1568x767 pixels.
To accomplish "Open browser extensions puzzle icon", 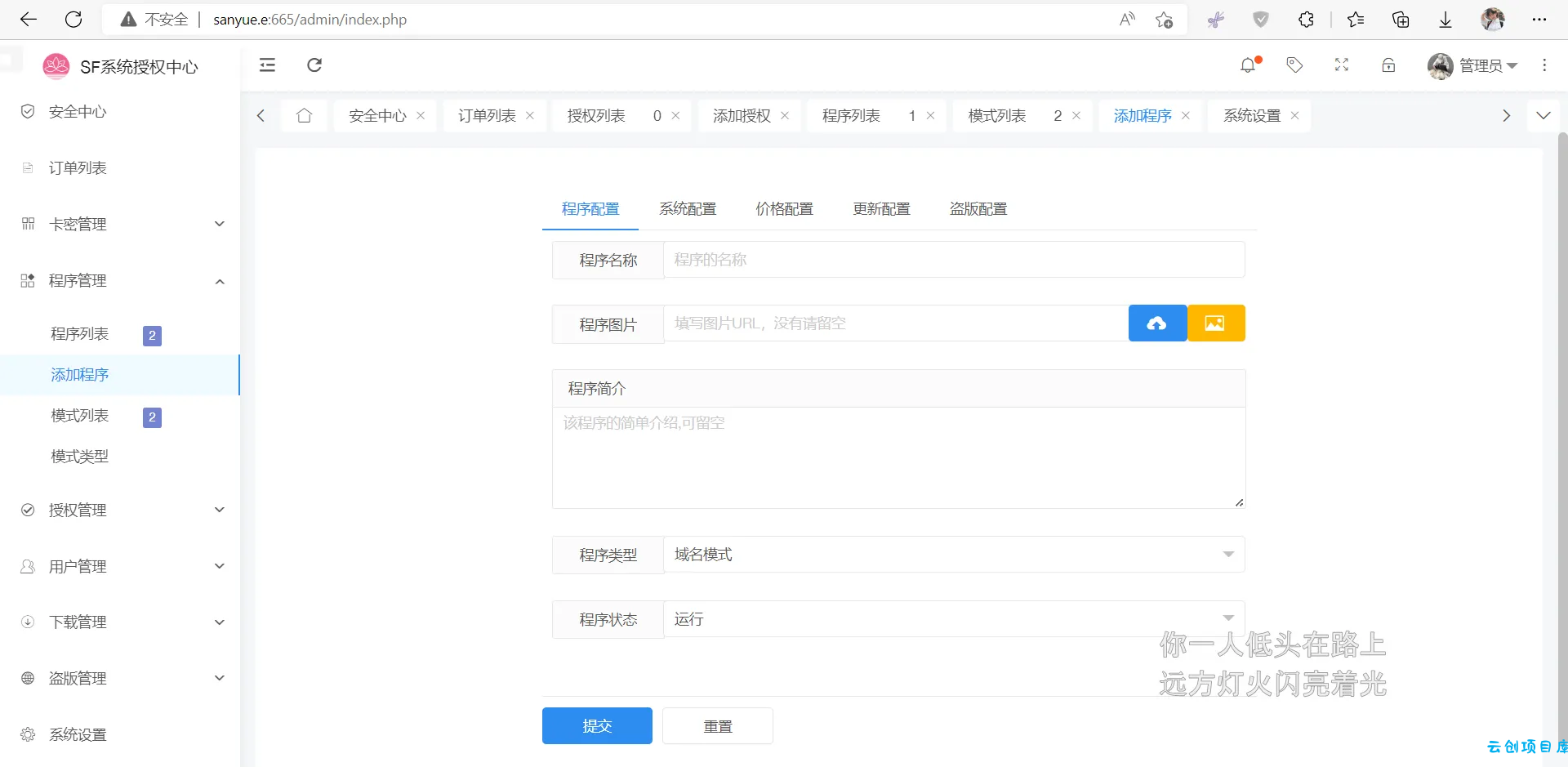I will (x=1306, y=20).
